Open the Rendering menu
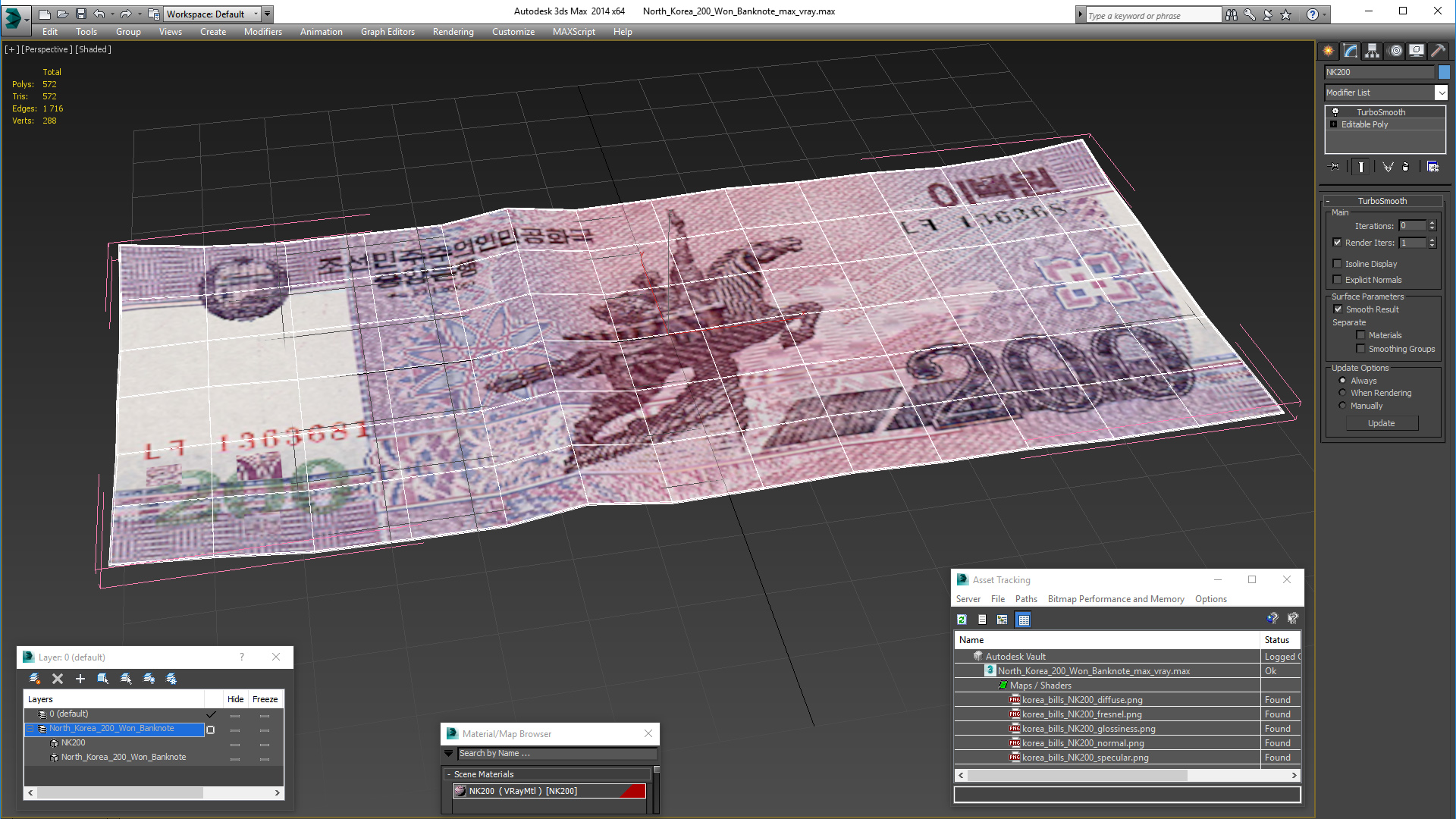This screenshot has width=1456, height=819. (x=453, y=32)
